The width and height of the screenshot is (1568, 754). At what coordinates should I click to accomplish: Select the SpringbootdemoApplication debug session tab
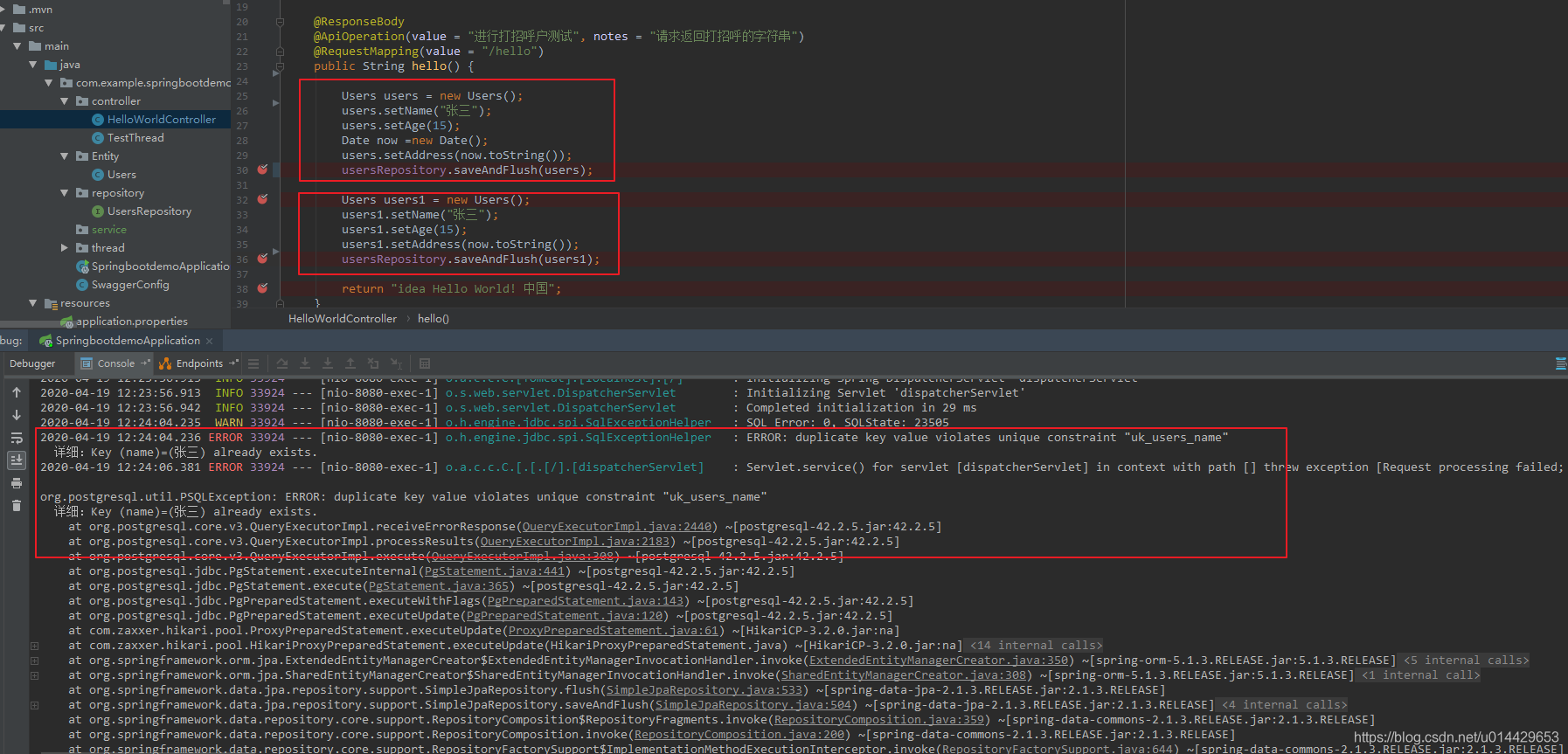tap(128, 341)
